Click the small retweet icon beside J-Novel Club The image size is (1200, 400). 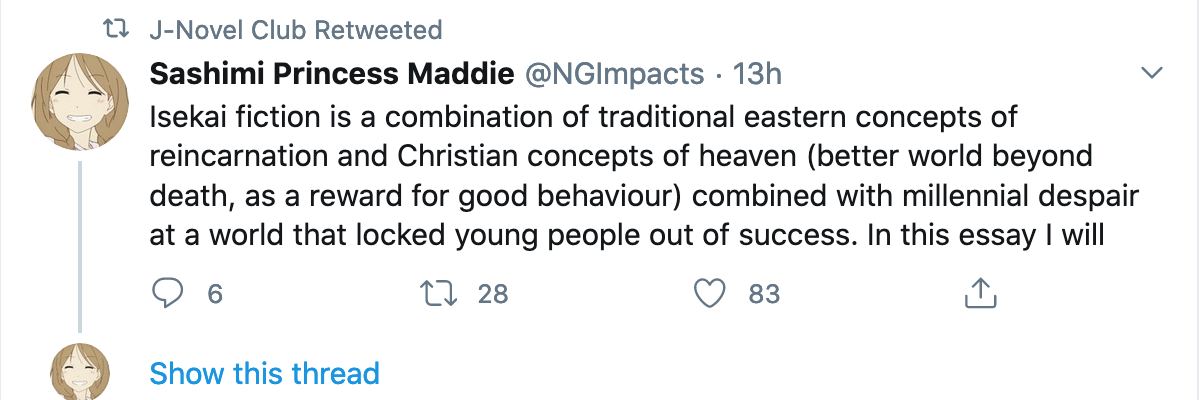[118, 30]
